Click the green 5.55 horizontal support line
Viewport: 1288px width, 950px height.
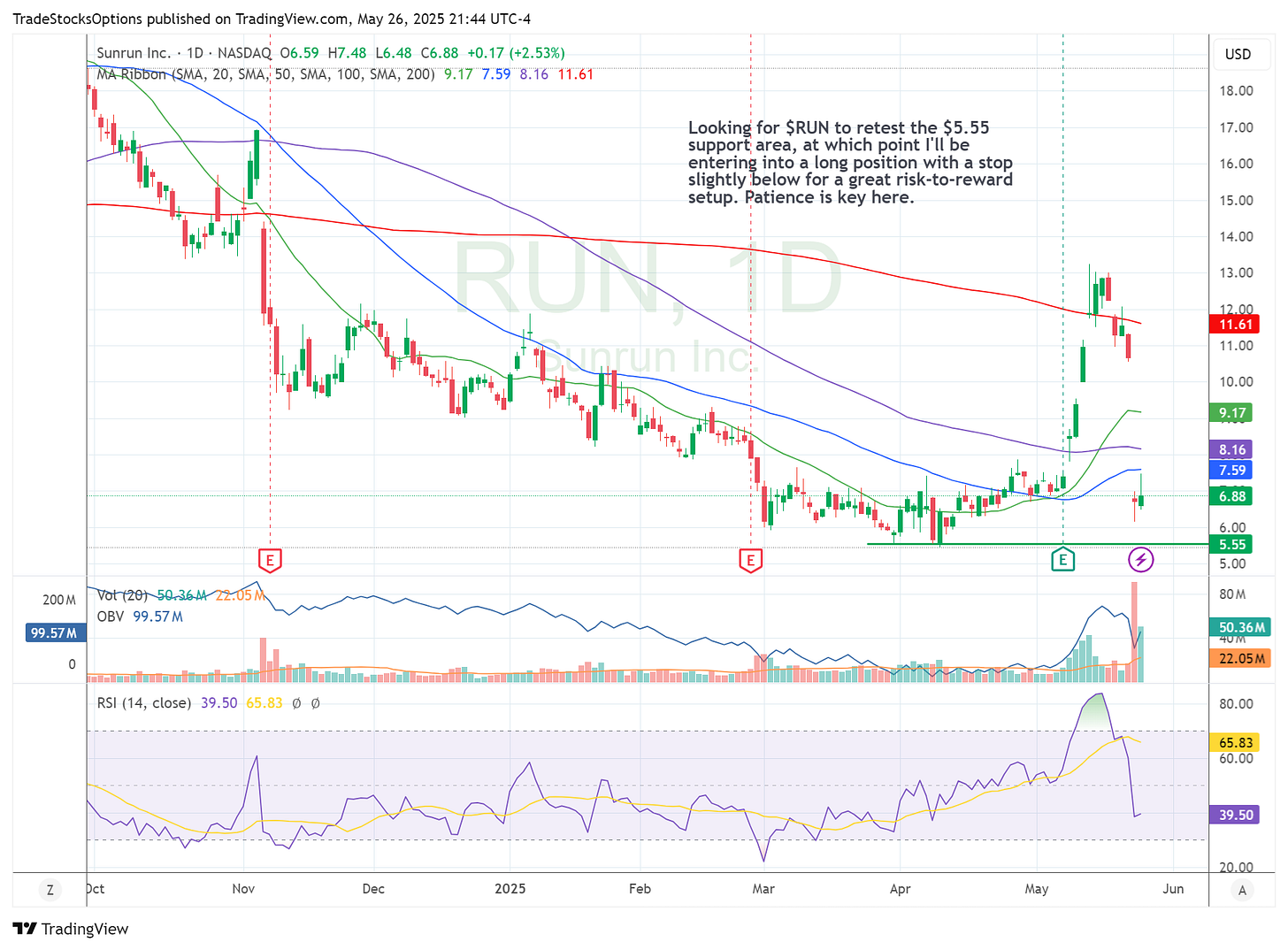coord(1038,544)
